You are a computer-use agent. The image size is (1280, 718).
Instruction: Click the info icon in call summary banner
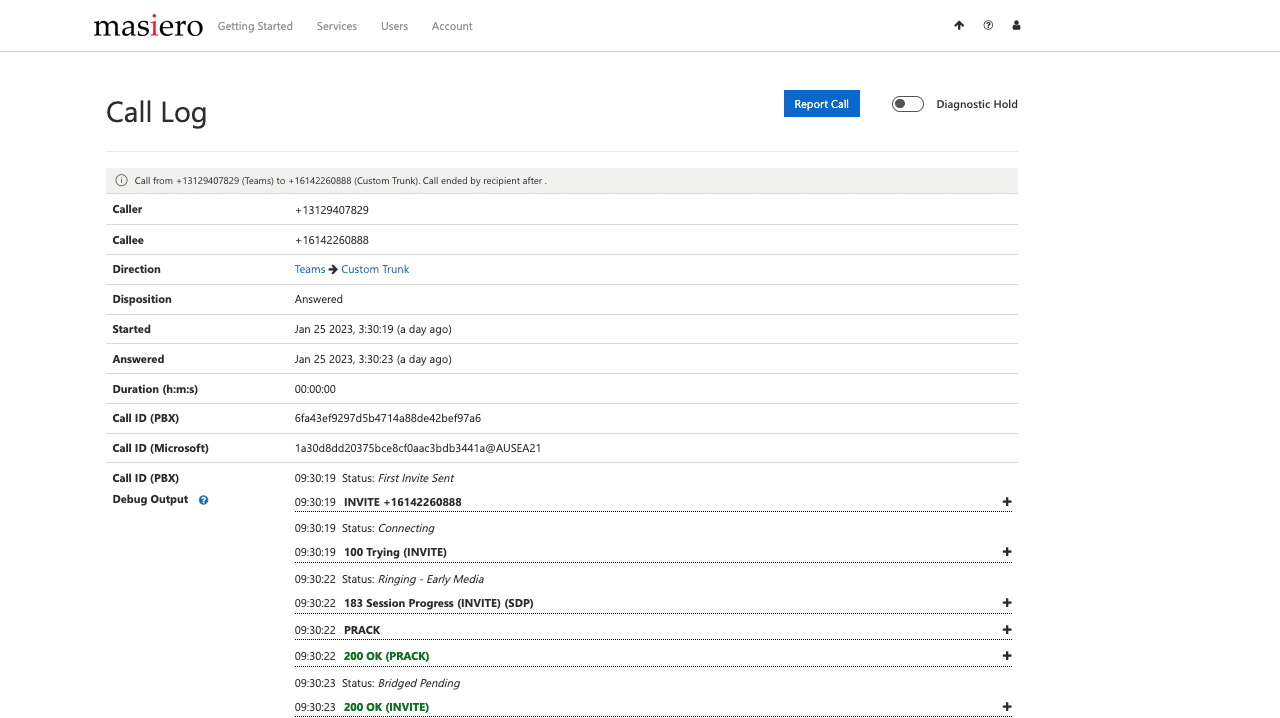(x=121, y=180)
